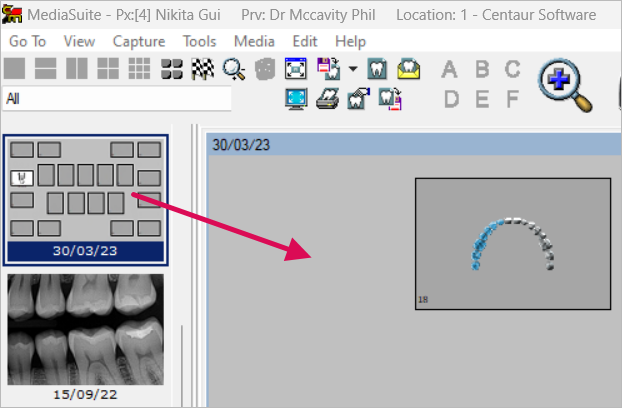Open the 'All' filter box
The width and height of the screenshot is (622, 408).
117,99
